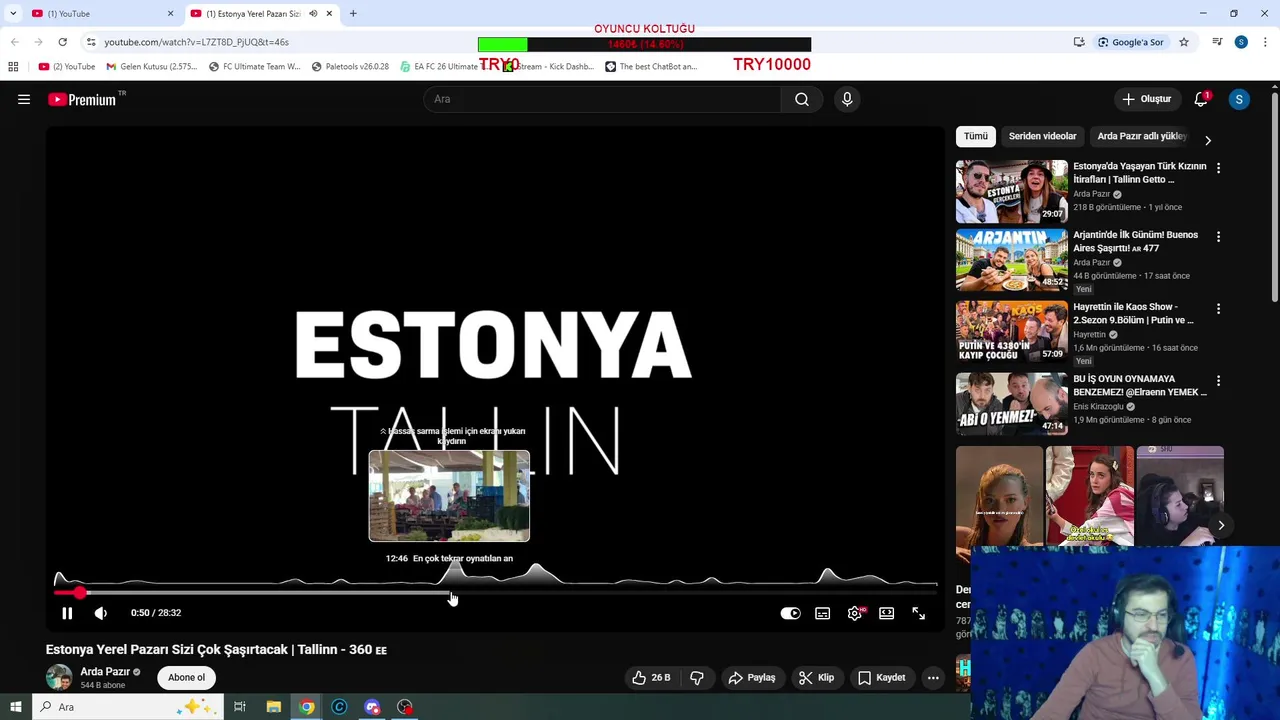Open the Arda Pazır channel name link

tap(105, 672)
